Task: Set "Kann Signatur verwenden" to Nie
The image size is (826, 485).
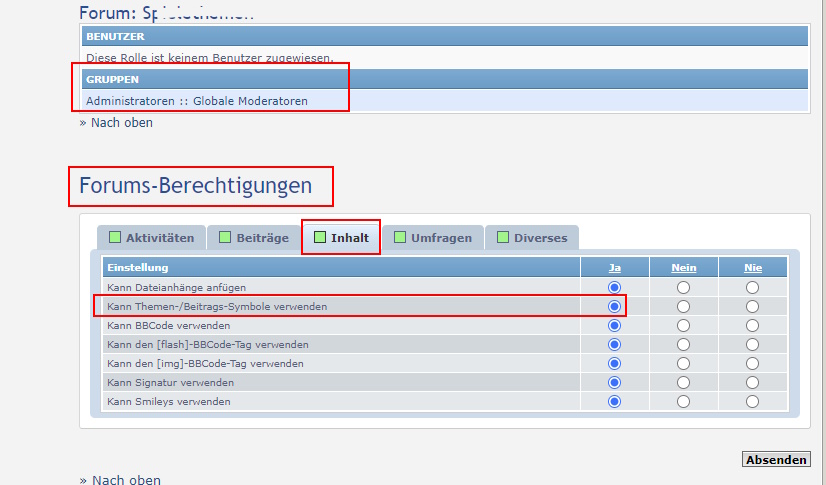Action: (752, 383)
